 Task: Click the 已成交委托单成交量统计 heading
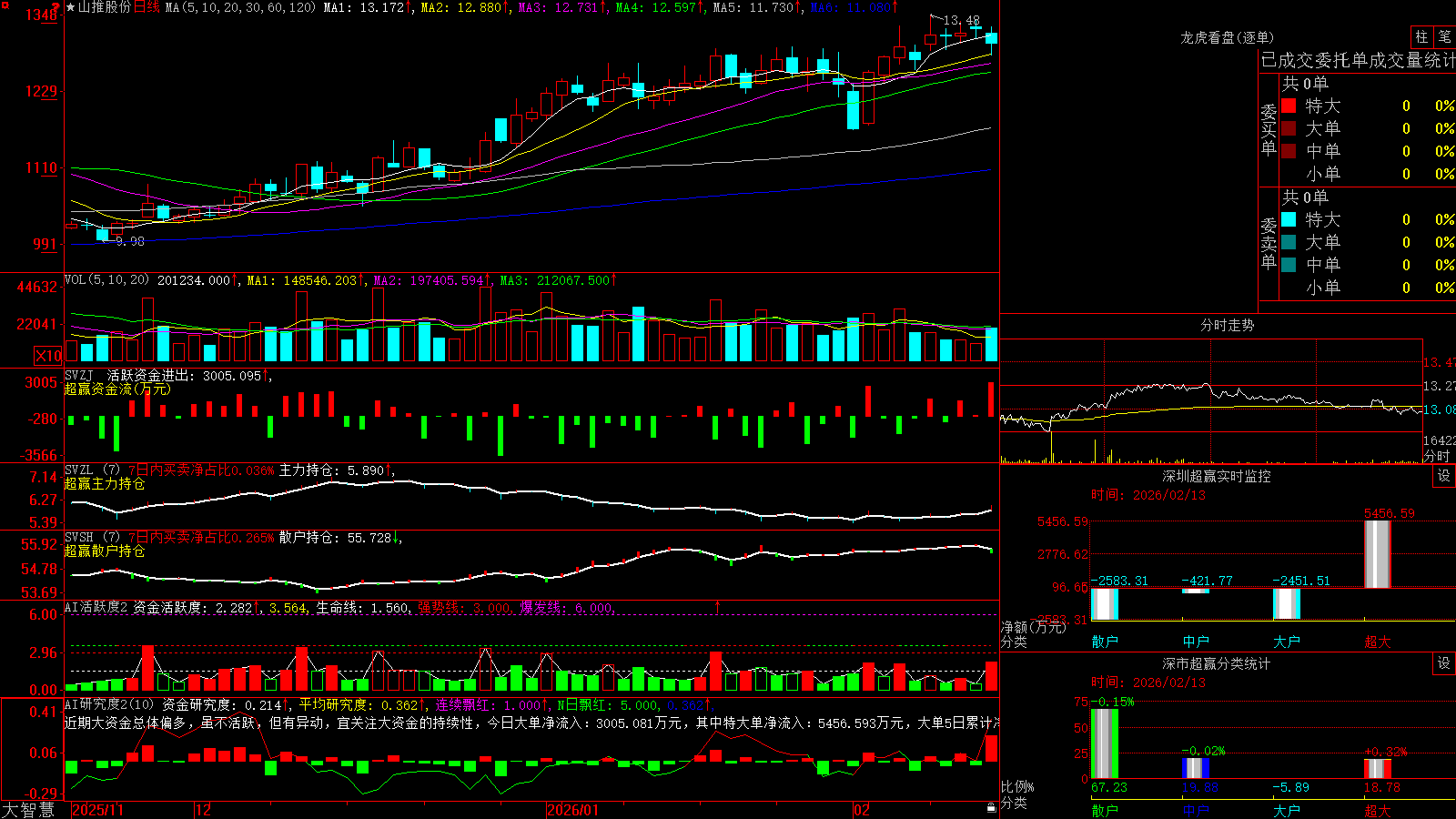pos(1358,60)
